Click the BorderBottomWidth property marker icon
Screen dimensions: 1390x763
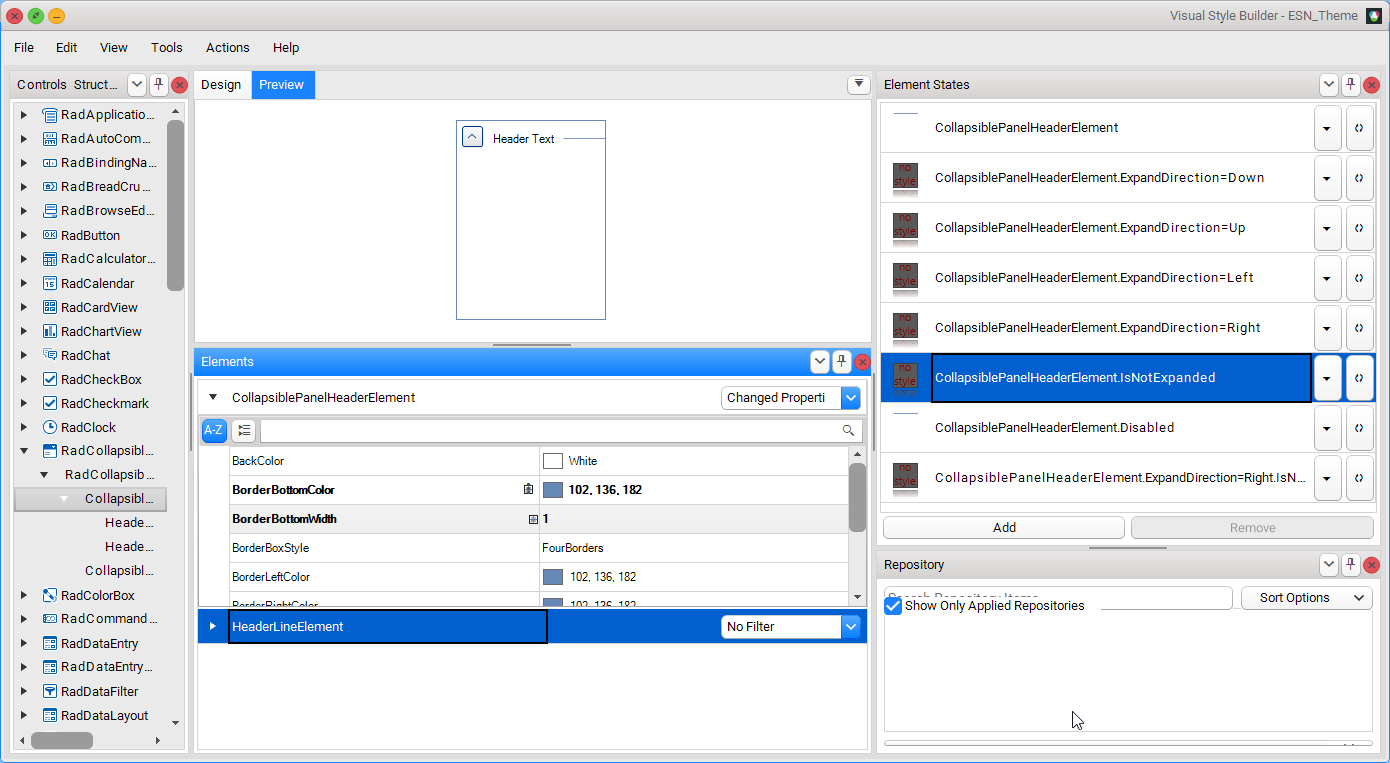point(533,519)
